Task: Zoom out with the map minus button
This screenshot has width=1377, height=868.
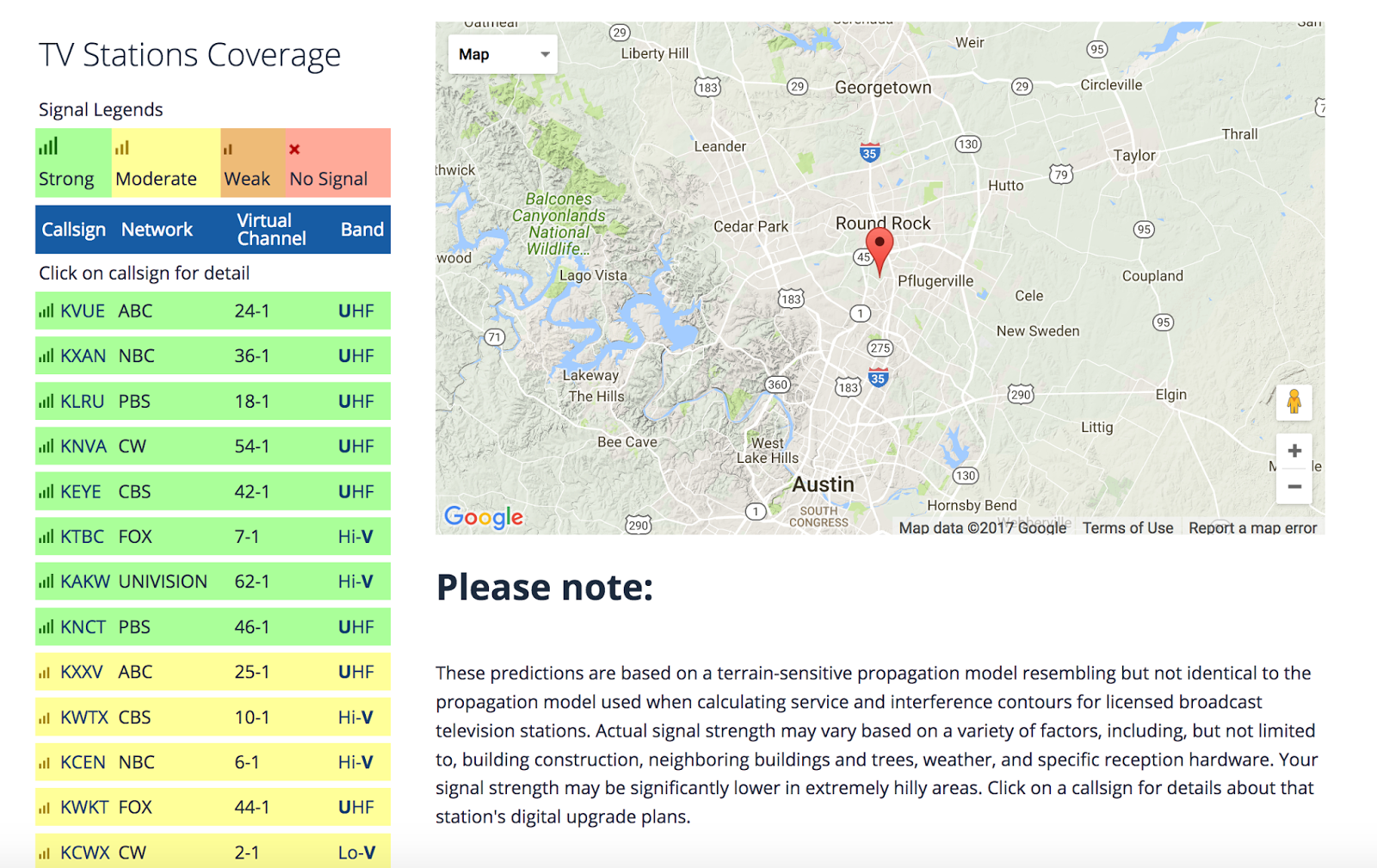Action: point(1294,487)
